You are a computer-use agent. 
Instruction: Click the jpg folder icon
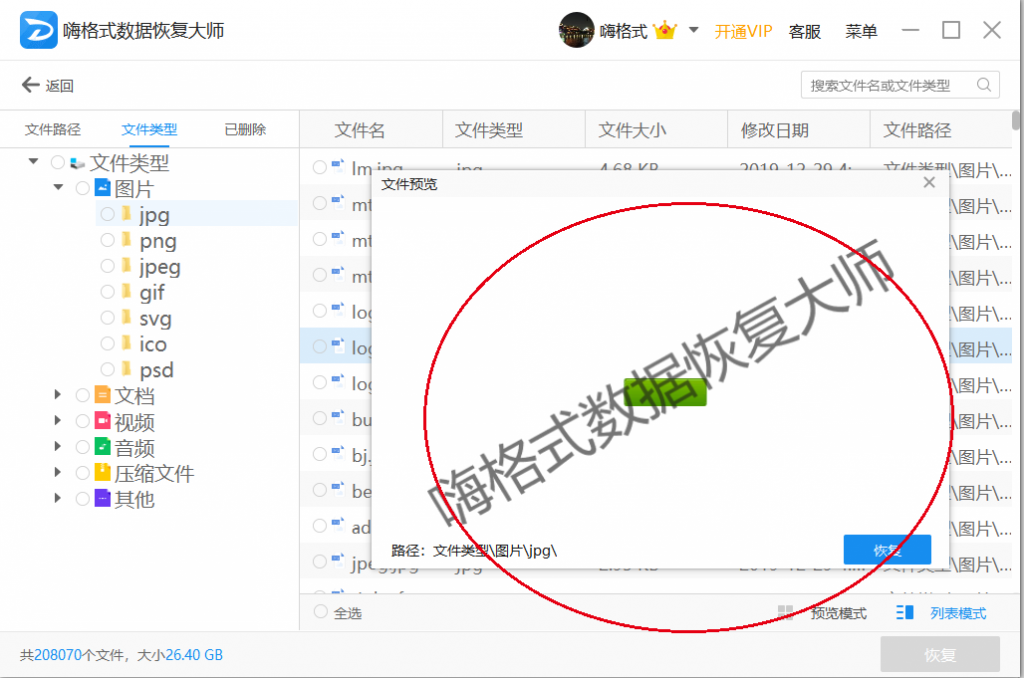pos(127,214)
